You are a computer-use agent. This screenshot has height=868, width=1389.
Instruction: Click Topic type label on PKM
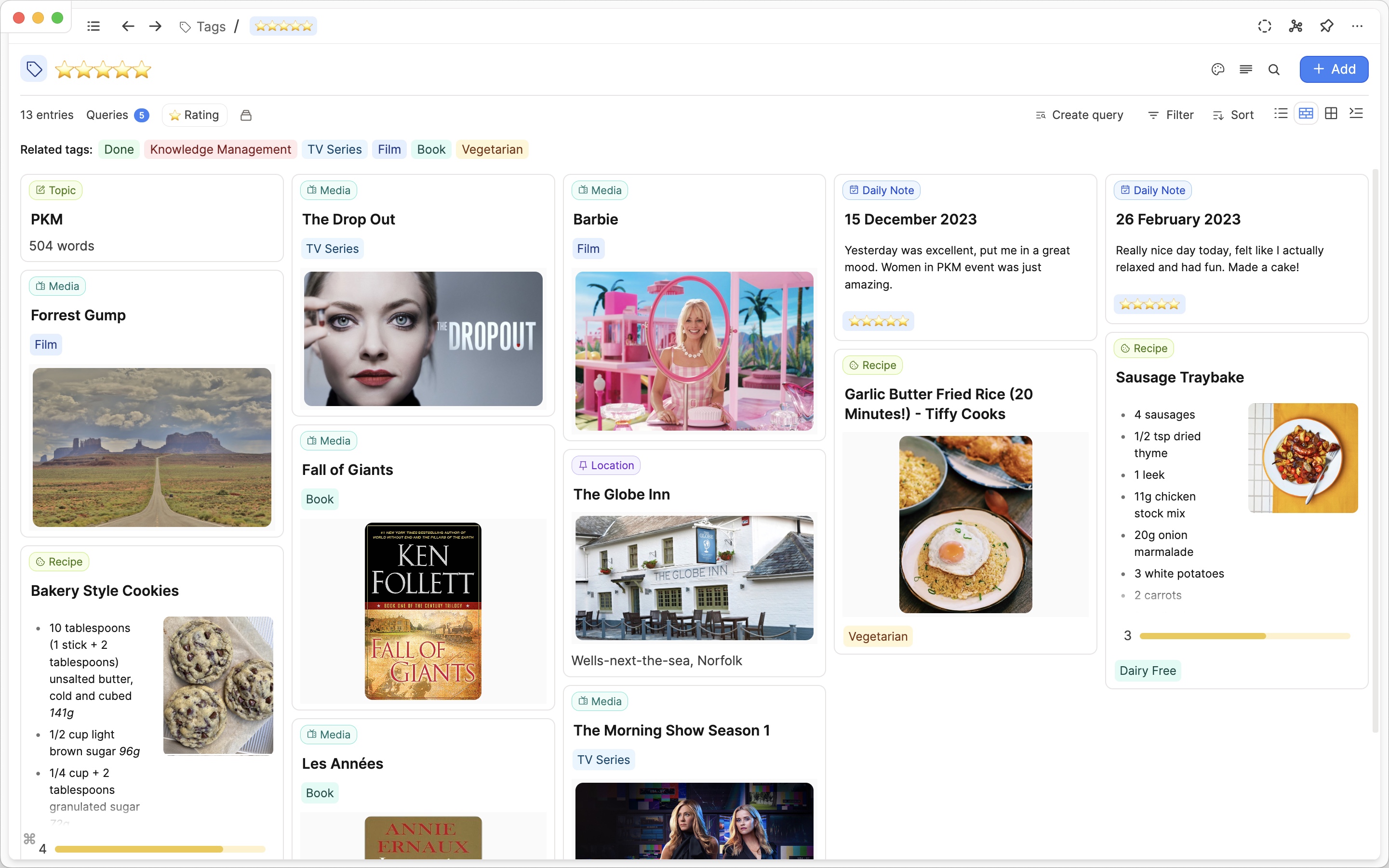point(56,190)
